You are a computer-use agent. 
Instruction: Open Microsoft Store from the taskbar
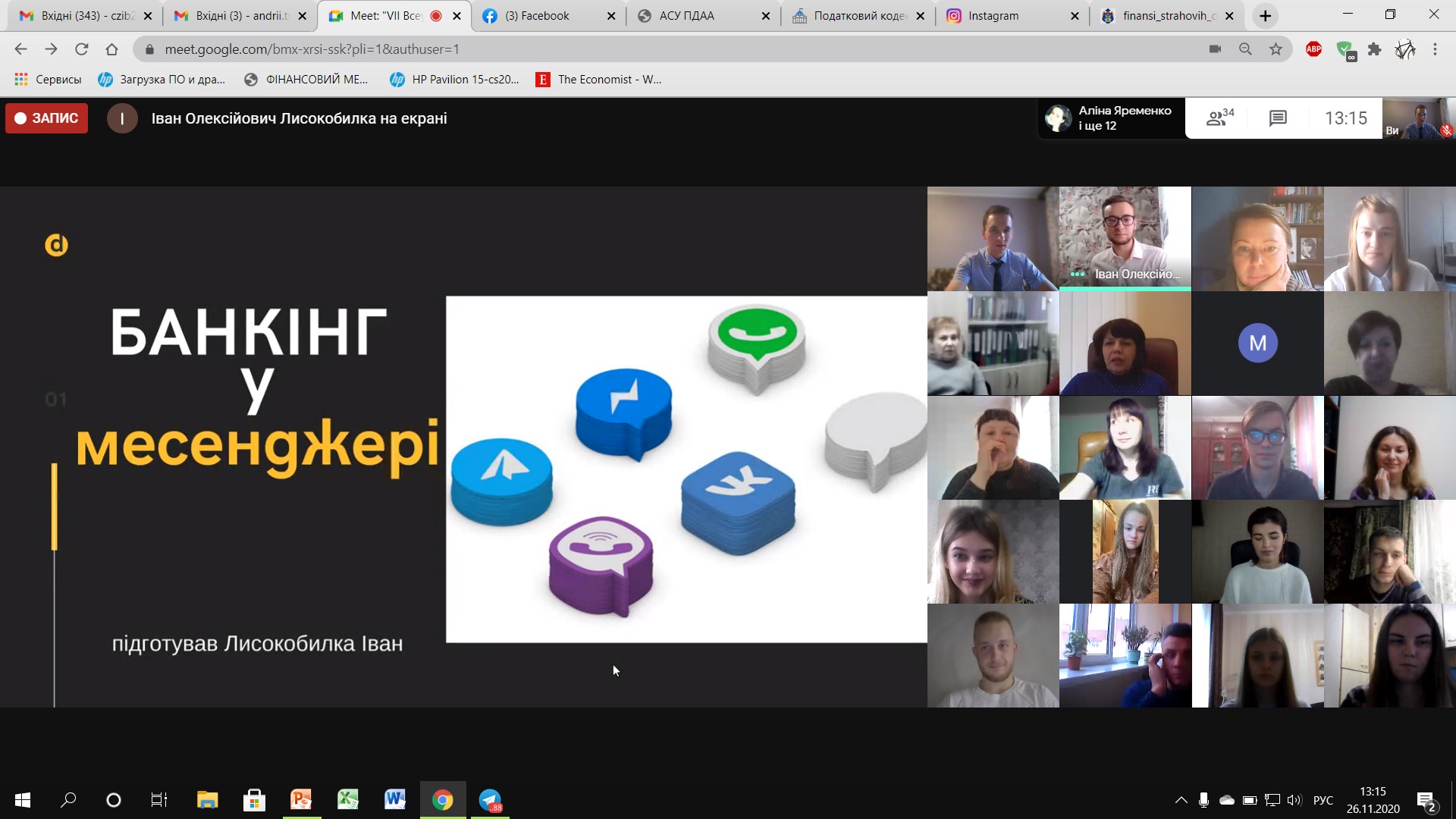click(x=254, y=800)
